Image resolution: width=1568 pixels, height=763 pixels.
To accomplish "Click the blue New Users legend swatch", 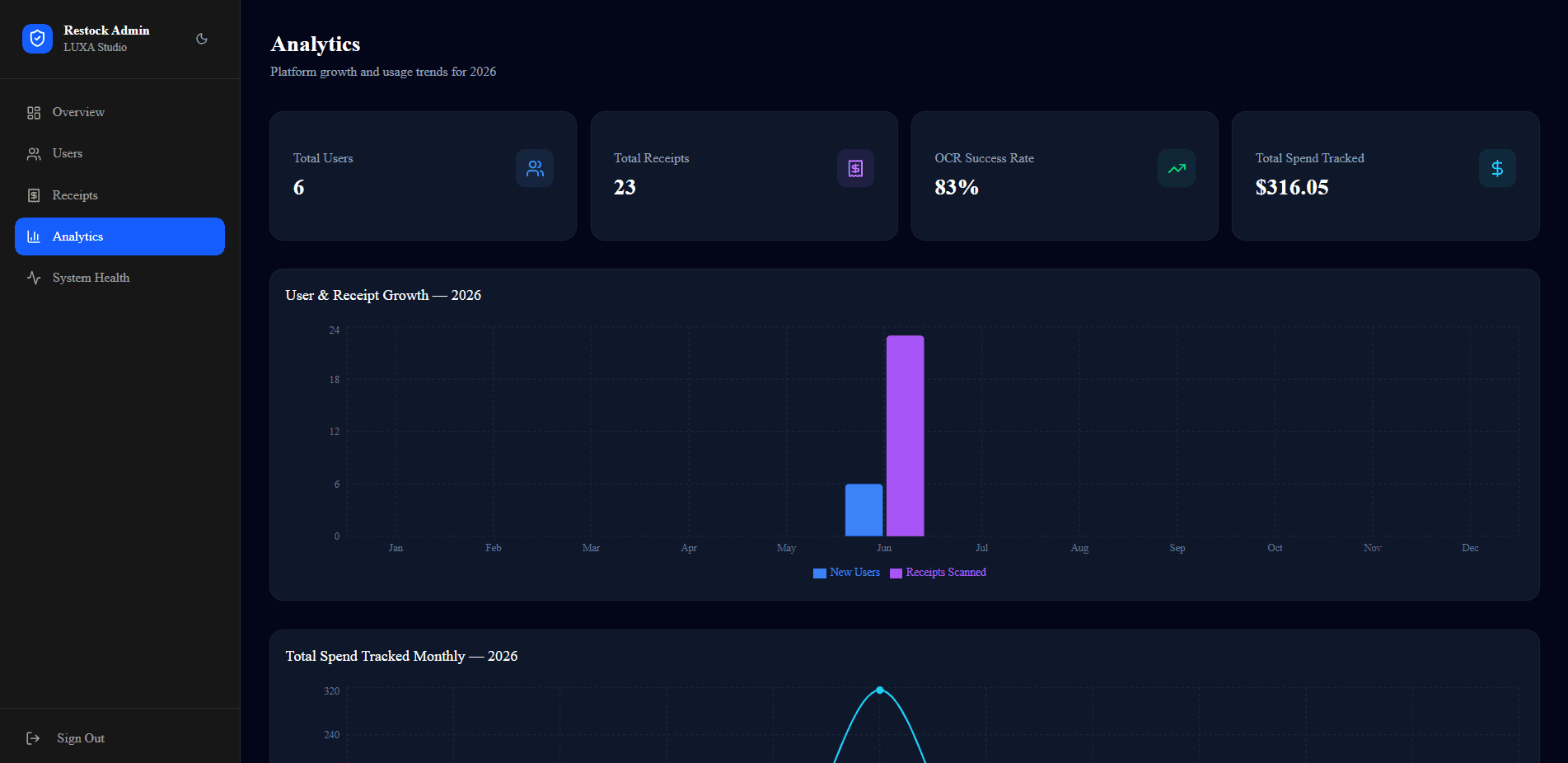I will 820,573.
